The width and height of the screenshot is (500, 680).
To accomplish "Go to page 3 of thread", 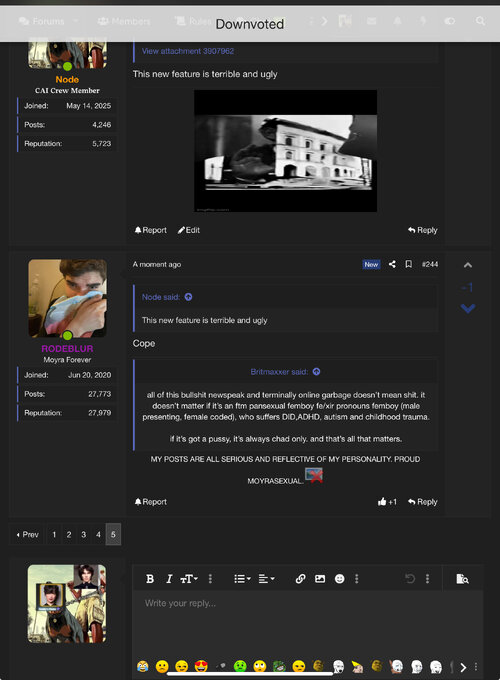I will click(84, 534).
